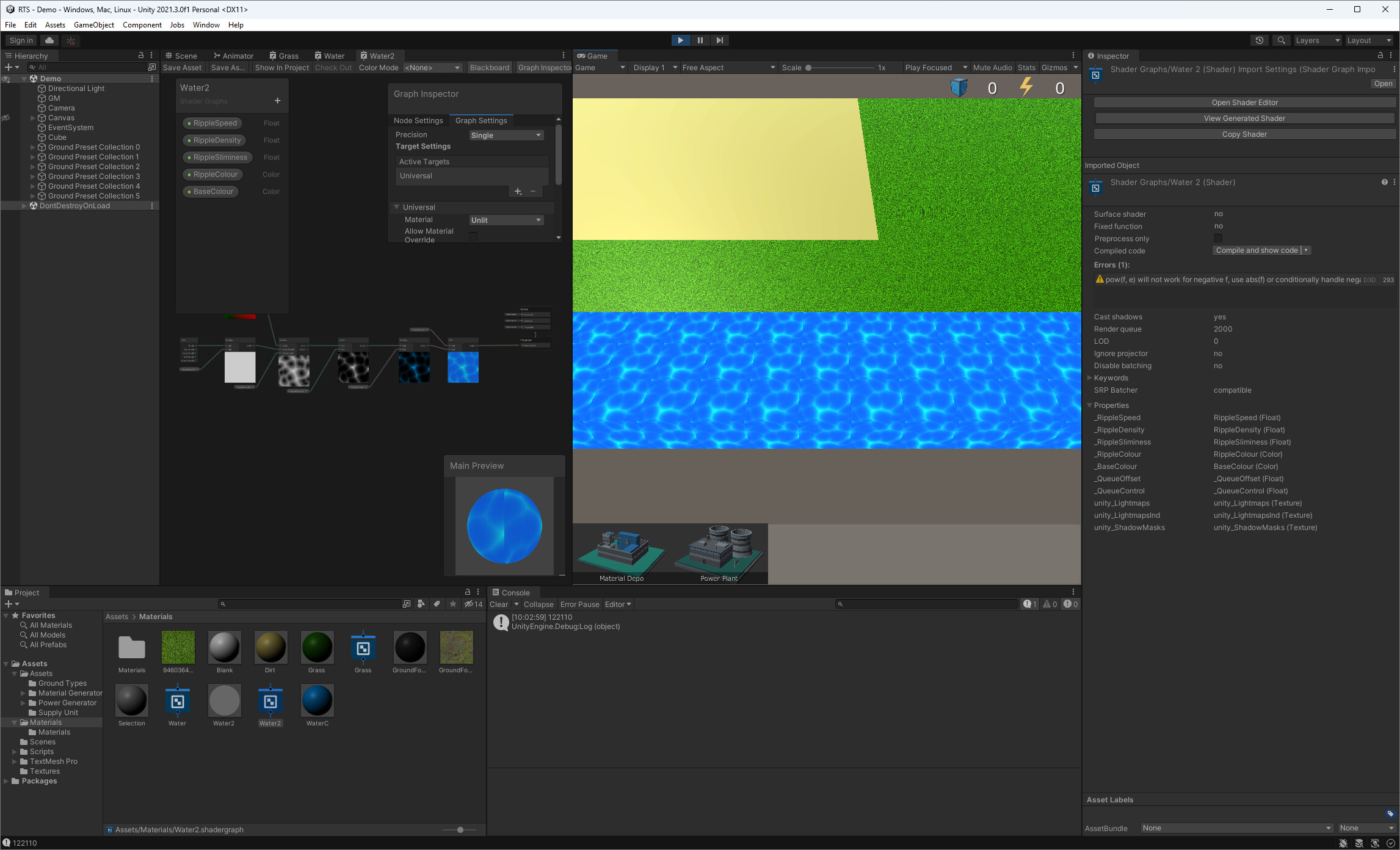Expand Ground Preset Collection 0 in Hierarchy

click(32, 147)
